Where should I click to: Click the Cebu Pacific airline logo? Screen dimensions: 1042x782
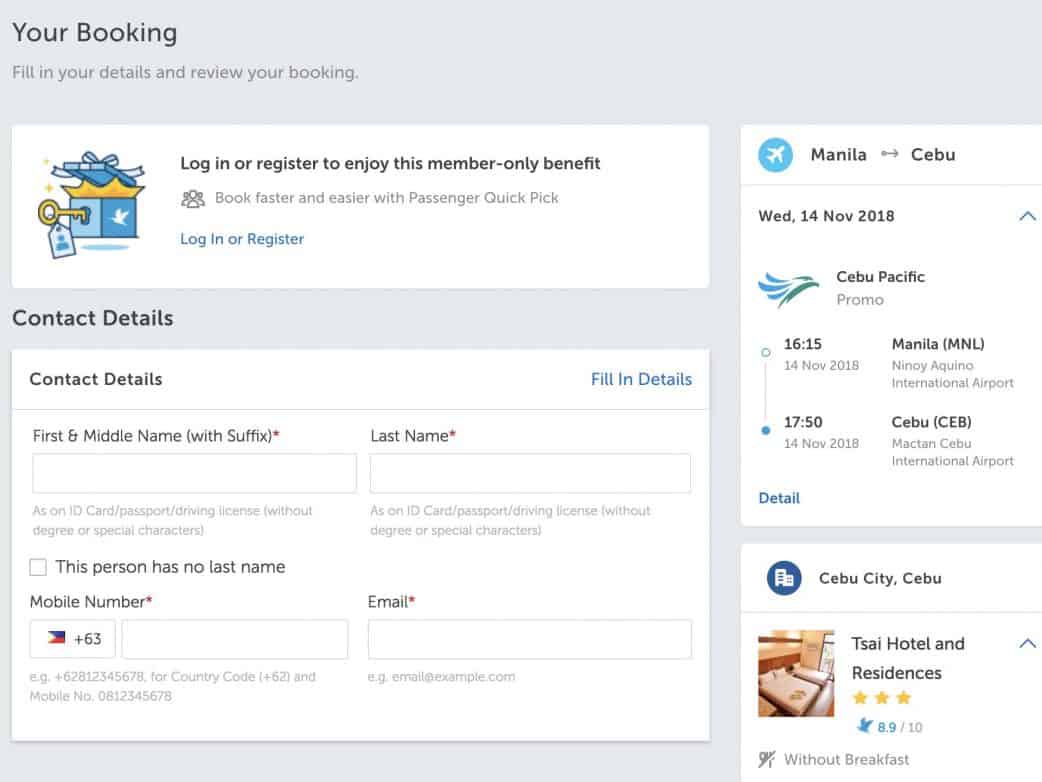[788, 289]
